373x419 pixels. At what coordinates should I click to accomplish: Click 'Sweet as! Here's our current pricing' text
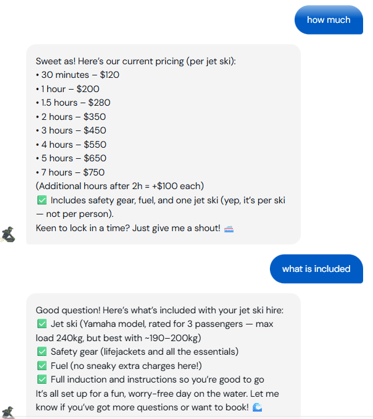point(136,61)
